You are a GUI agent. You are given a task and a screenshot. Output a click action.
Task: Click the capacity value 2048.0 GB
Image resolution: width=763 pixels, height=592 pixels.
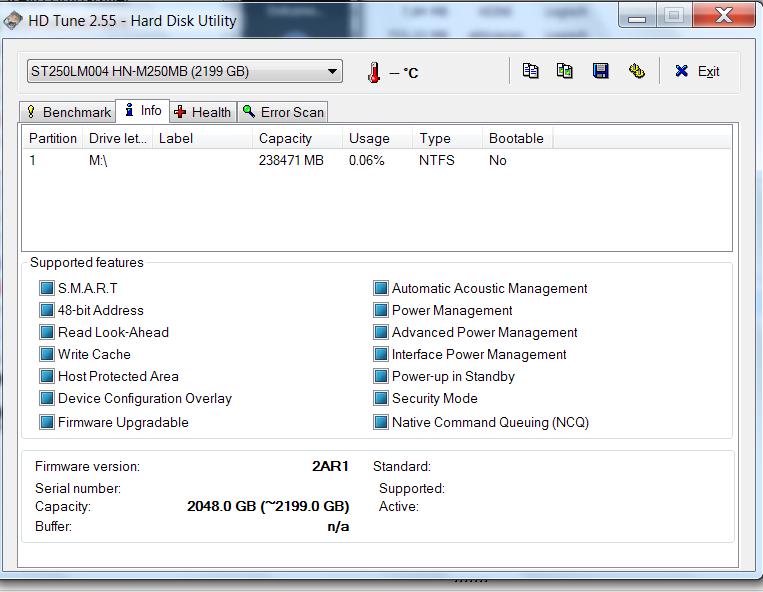click(268, 506)
